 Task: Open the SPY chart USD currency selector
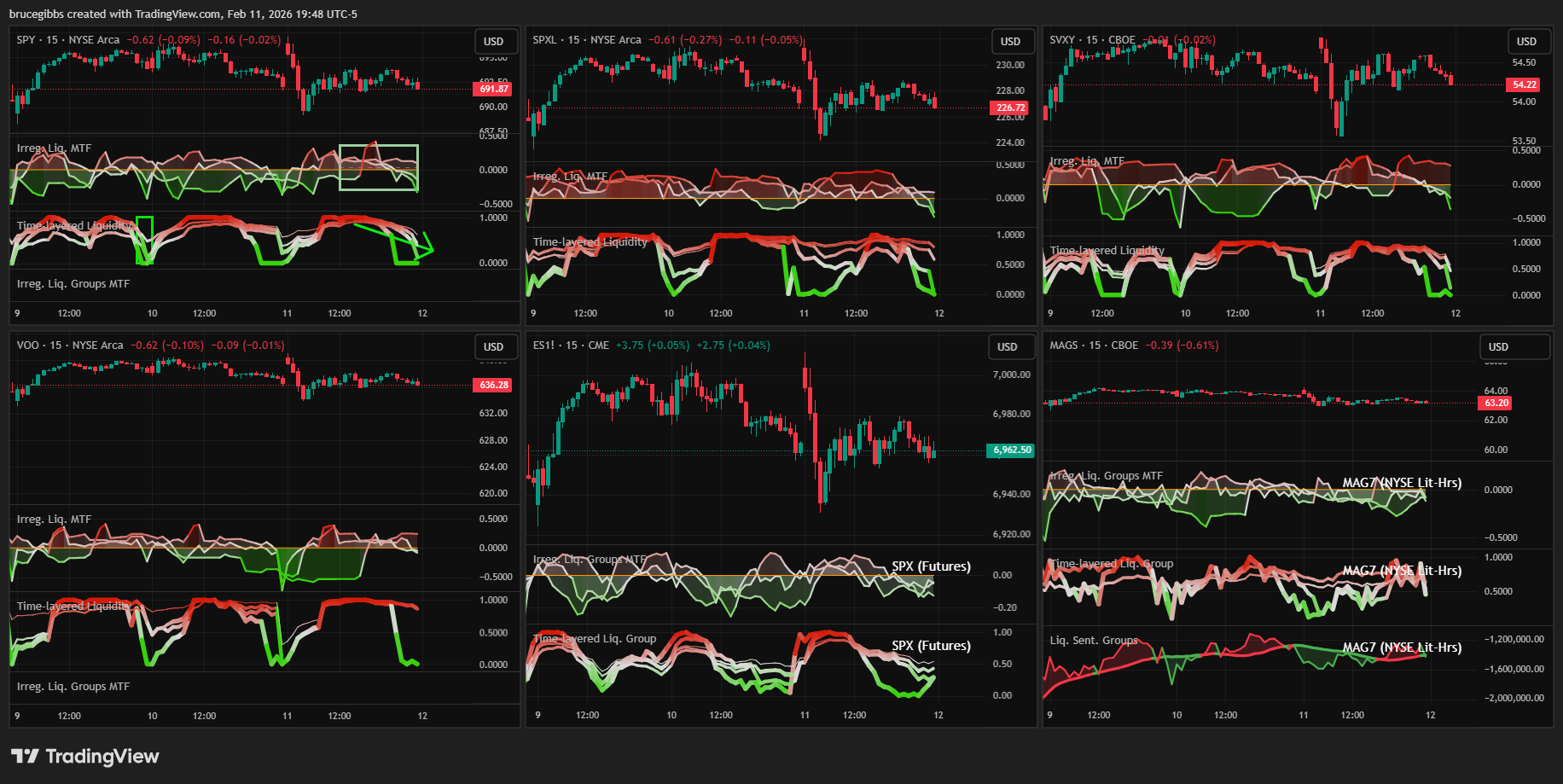pos(494,41)
